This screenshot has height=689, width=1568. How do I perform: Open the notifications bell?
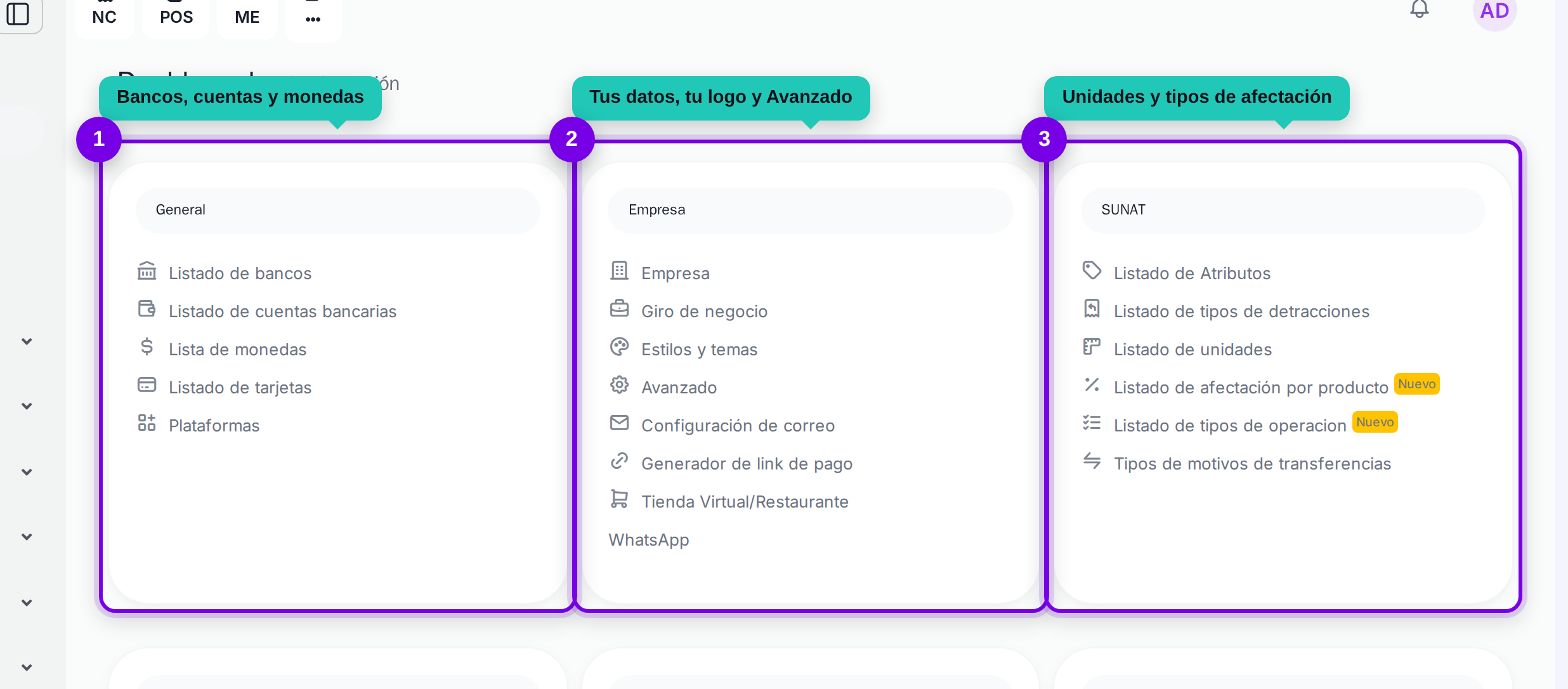tap(1420, 9)
